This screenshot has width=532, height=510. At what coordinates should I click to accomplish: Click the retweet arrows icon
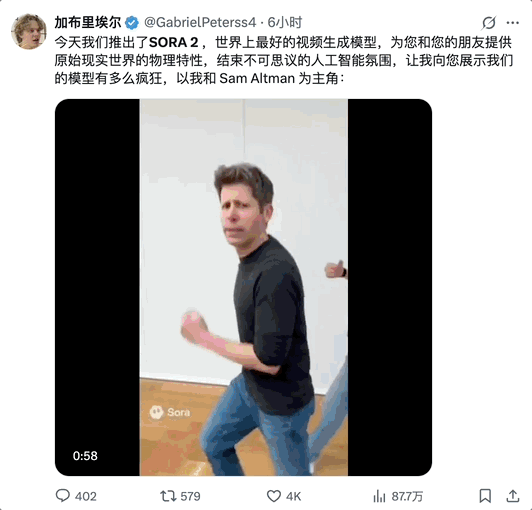[x=168, y=496]
